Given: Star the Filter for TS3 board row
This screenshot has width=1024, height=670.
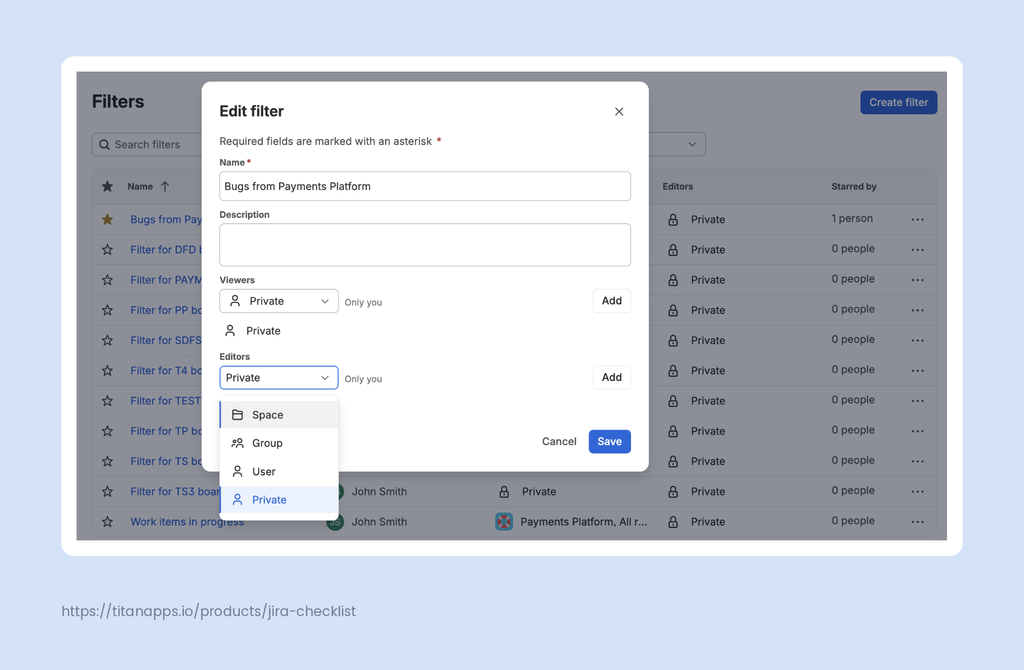Looking at the screenshot, I should (x=107, y=491).
